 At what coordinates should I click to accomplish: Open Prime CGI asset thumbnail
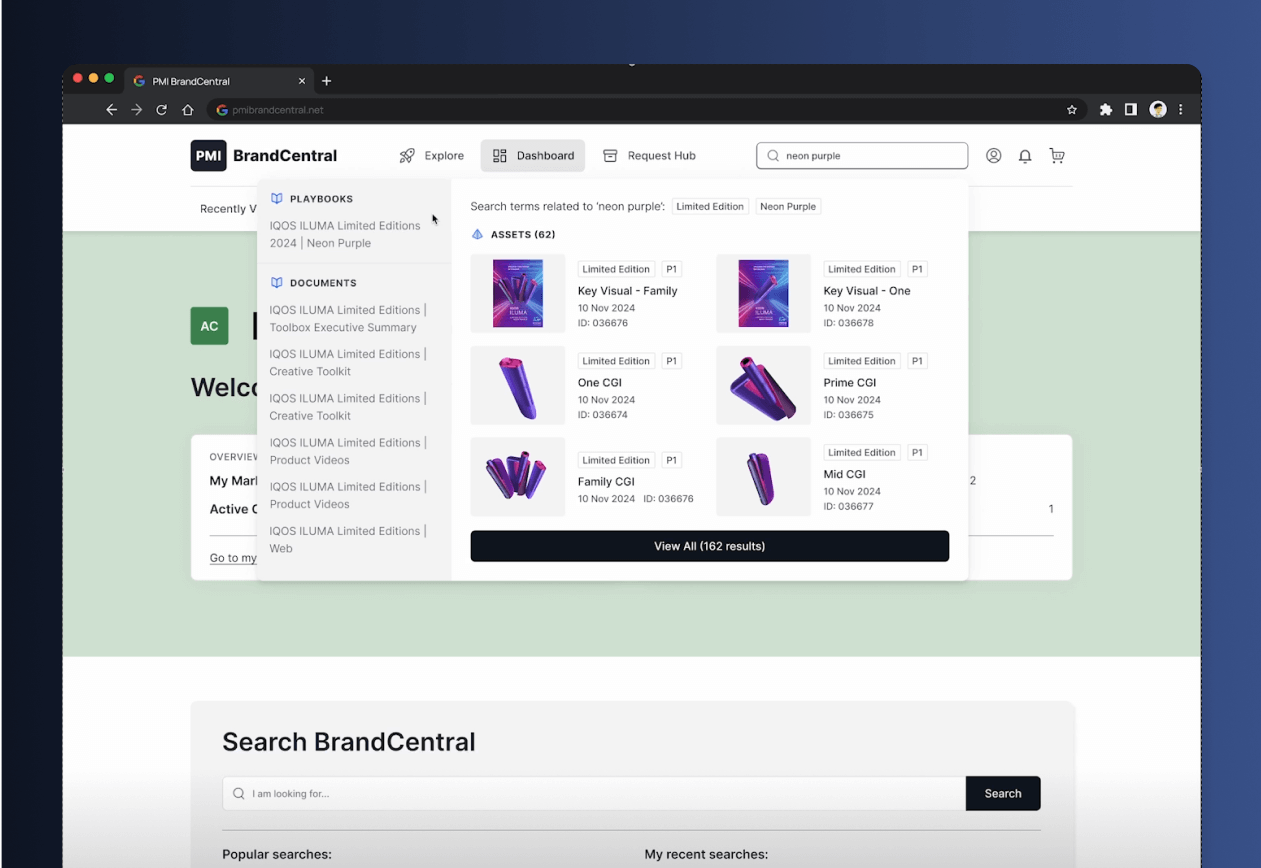tap(763, 386)
